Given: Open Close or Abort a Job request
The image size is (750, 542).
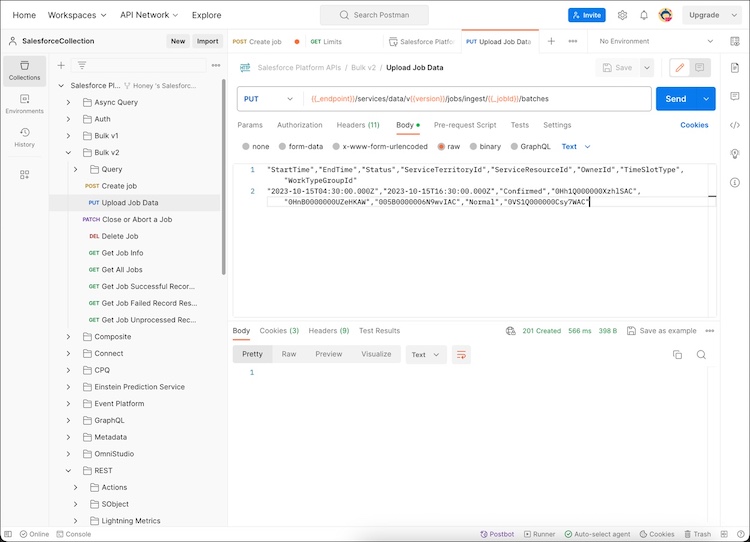Looking at the screenshot, I should click(135, 220).
